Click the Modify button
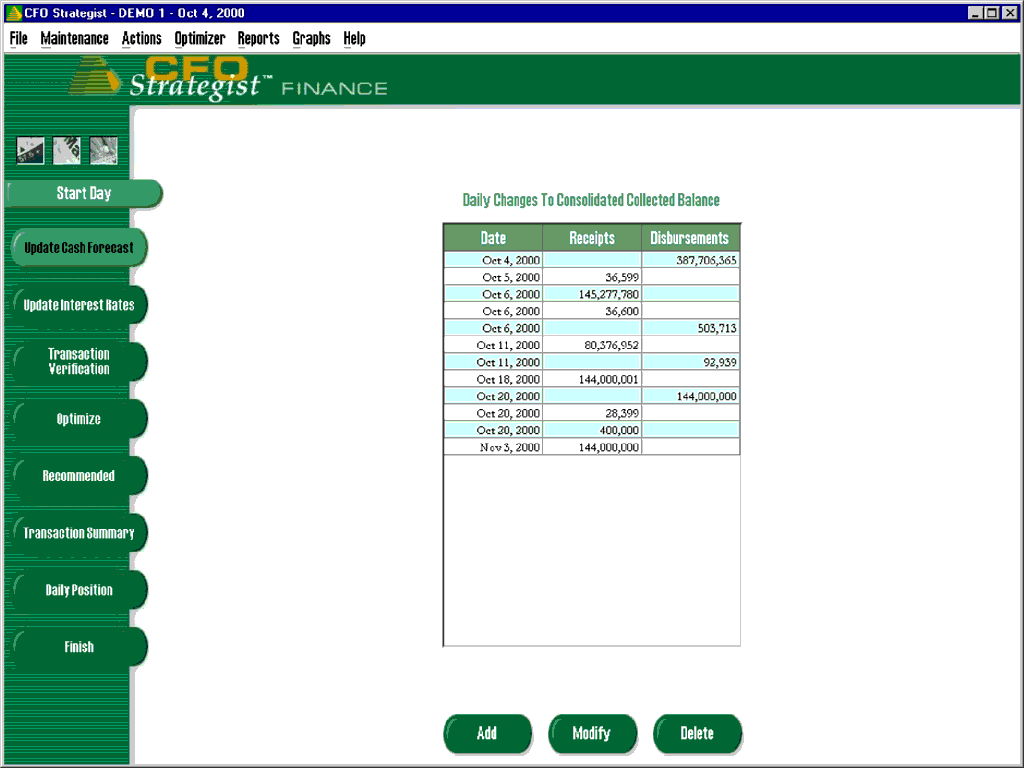 pos(592,733)
